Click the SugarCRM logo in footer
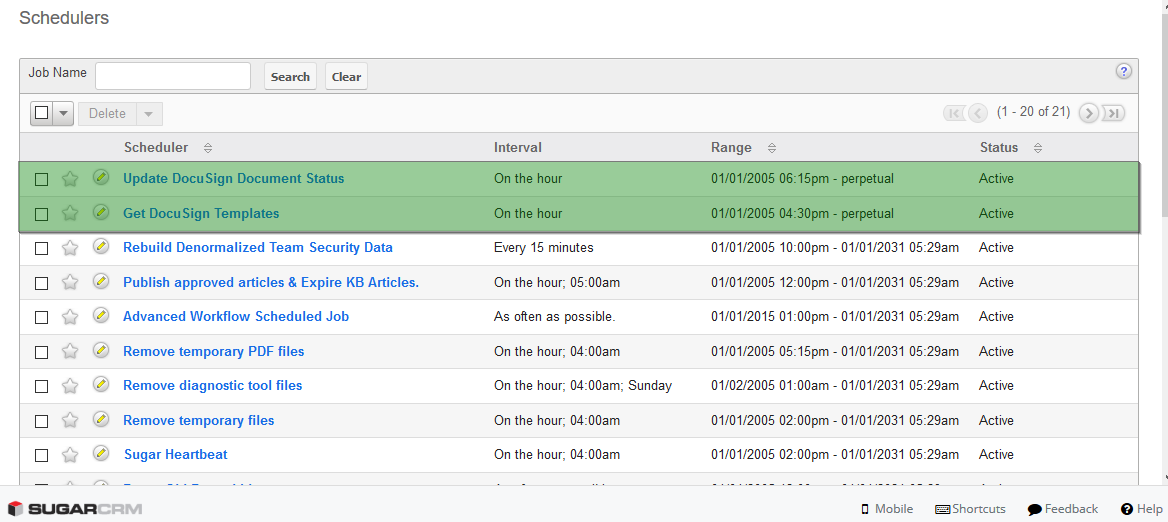The height and width of the screenshot is (522, 1168). pos(74,509)
